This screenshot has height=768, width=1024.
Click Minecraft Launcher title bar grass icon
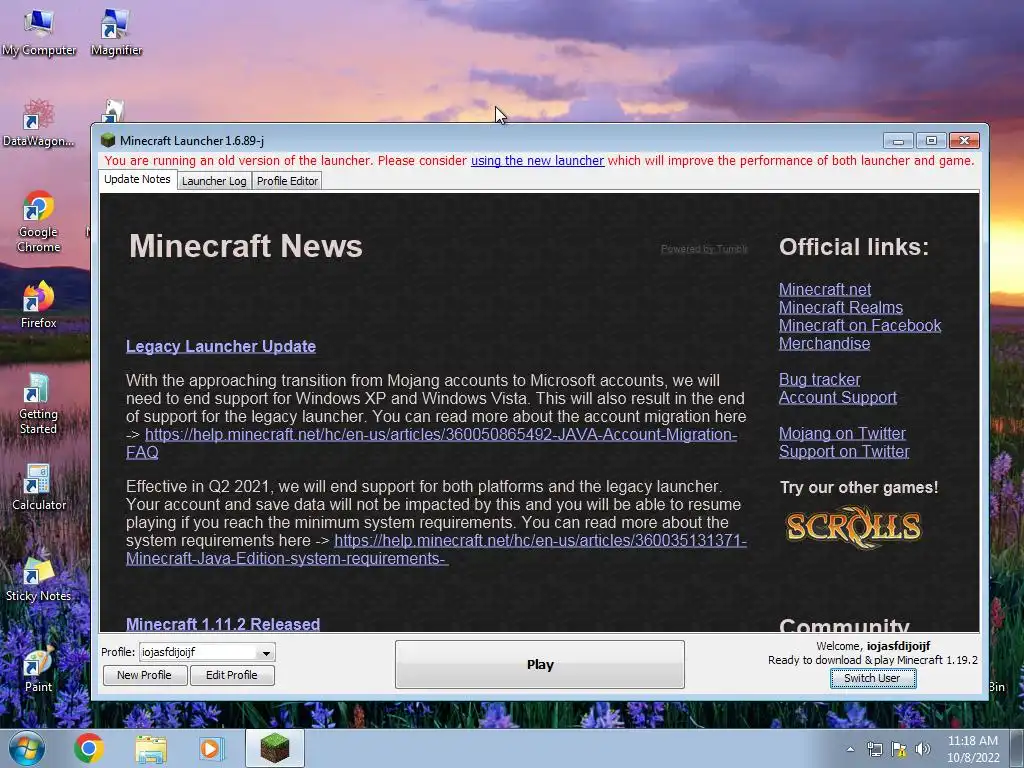(x=108, y=140)
